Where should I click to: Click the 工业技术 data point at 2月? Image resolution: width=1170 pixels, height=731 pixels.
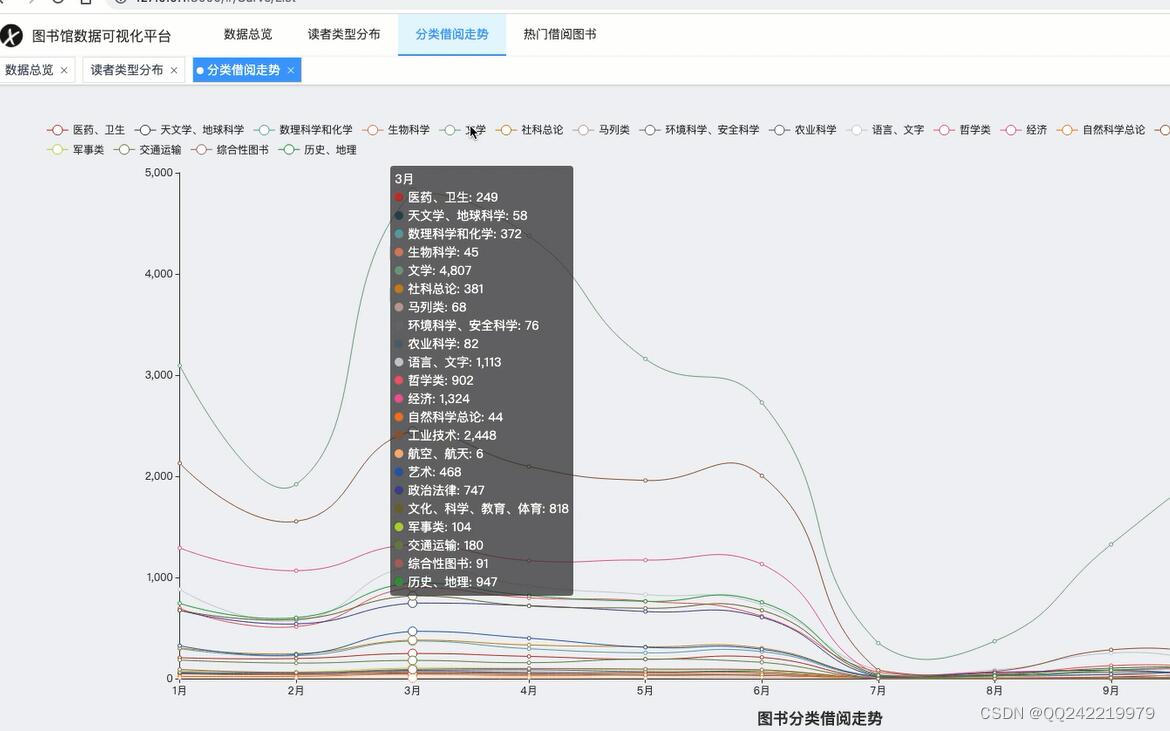click(296, 521)
